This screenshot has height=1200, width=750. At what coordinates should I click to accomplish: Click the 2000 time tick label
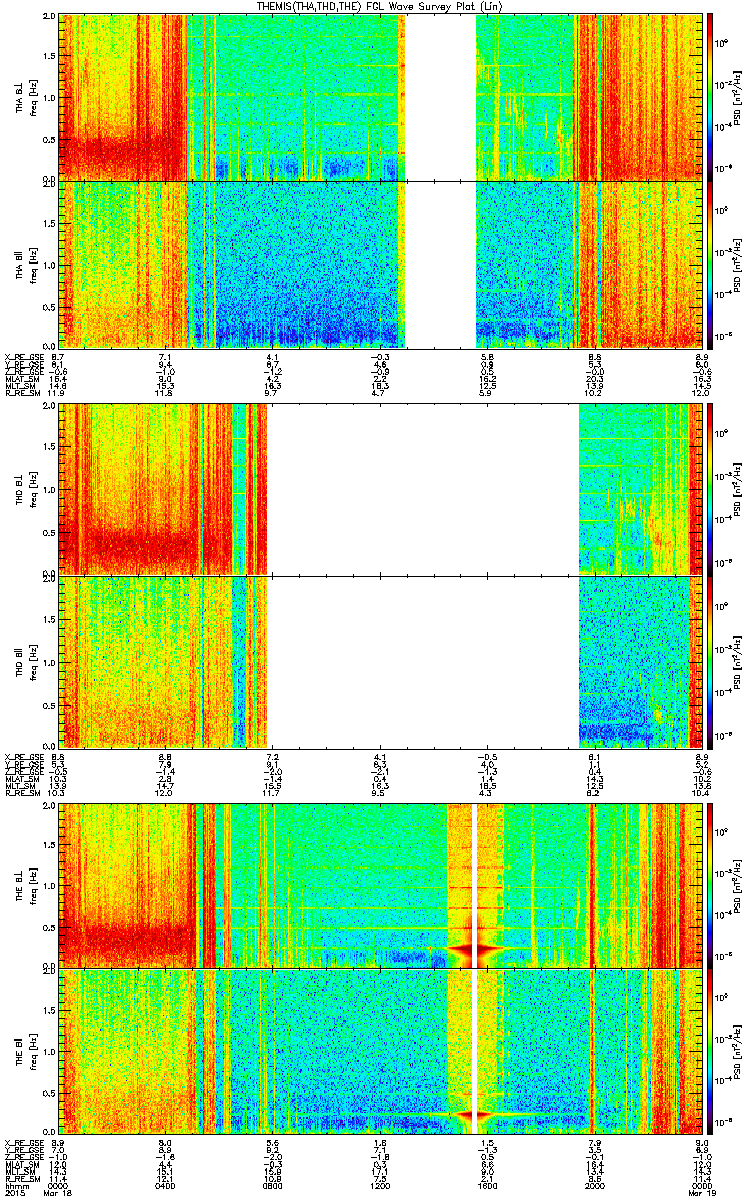[x=594, y=1184]
